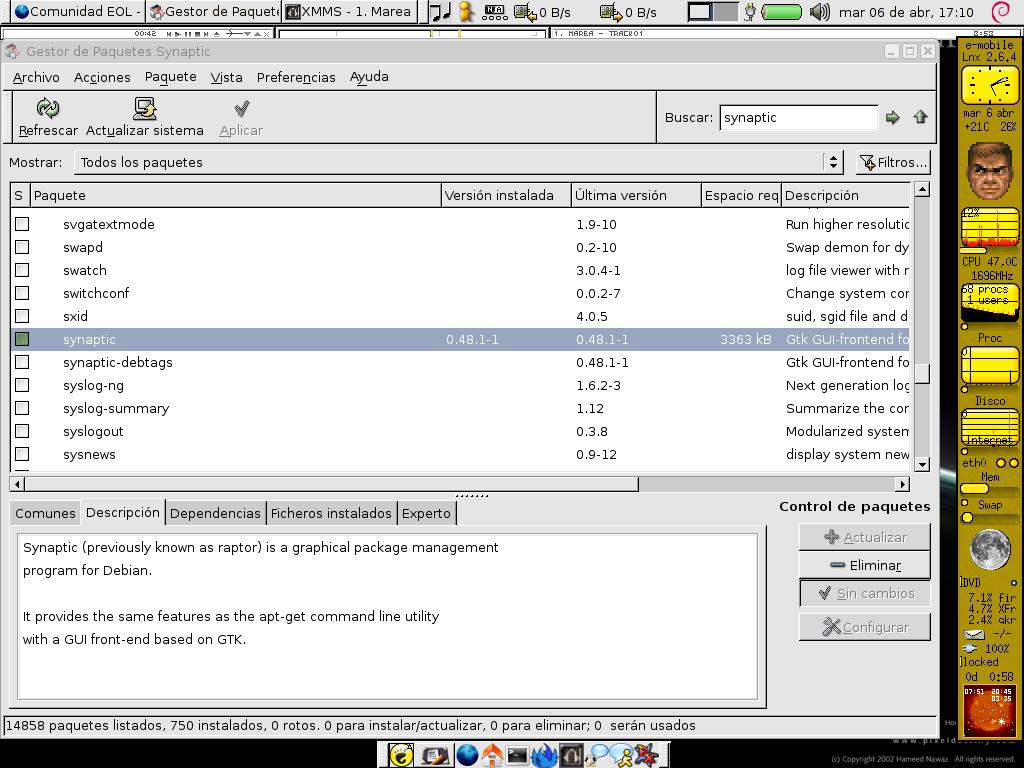Screen dimensions: 1024x768
Task: Switch to the Experto tab
Action: click(x=426, y=513)
